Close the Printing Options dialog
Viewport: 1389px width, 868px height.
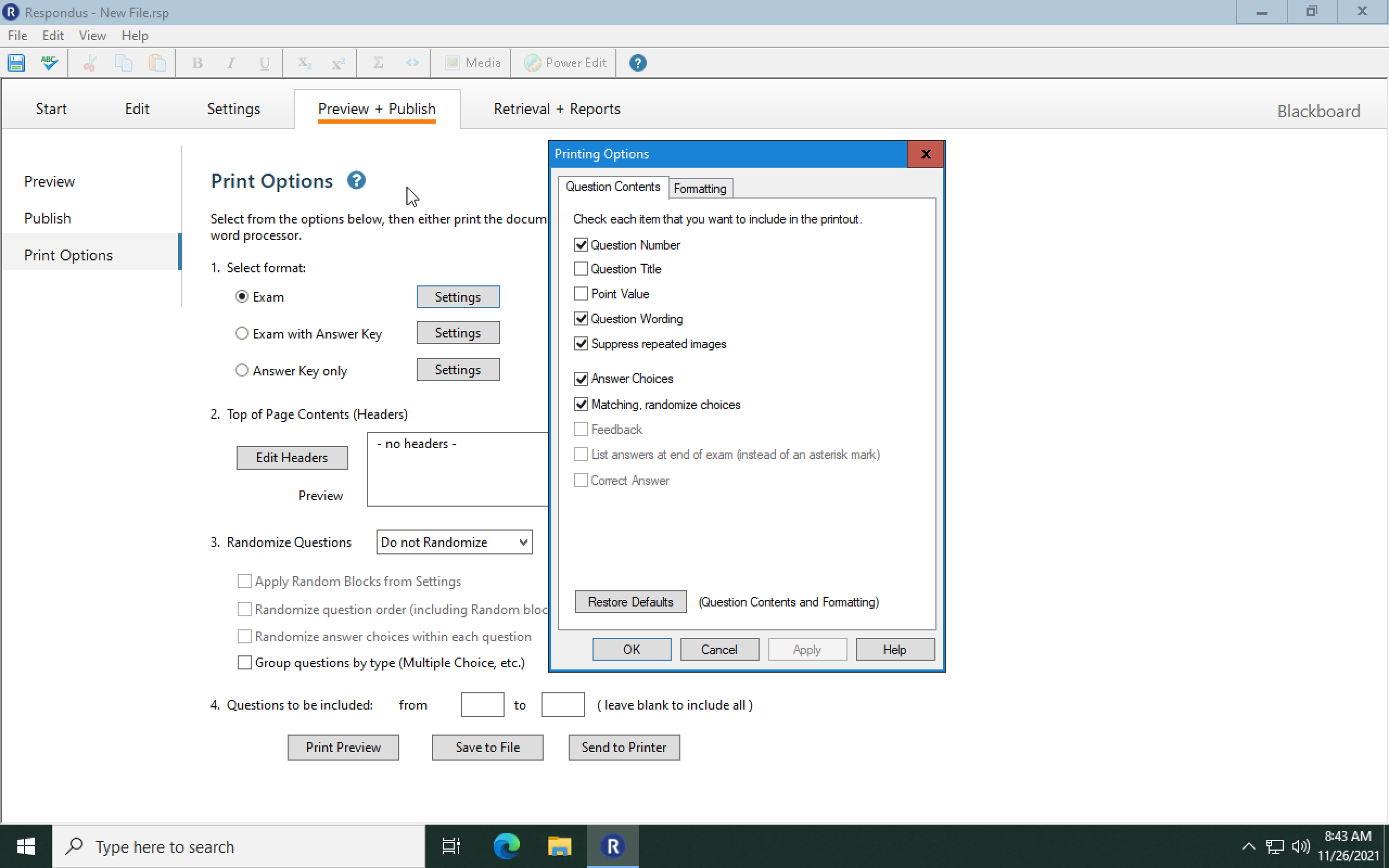[x=925, y=154]
